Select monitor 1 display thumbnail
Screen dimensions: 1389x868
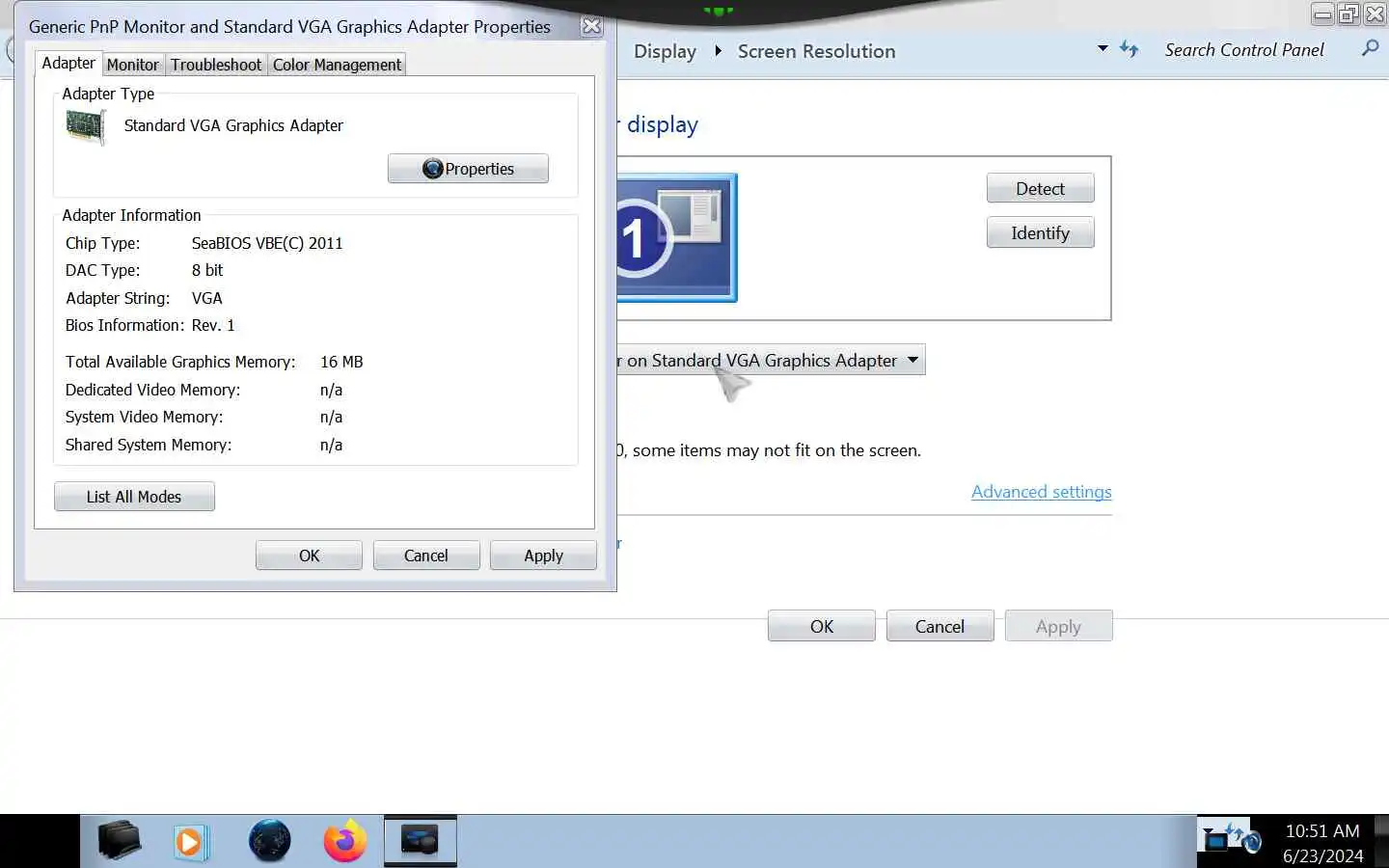click(676, 237)
